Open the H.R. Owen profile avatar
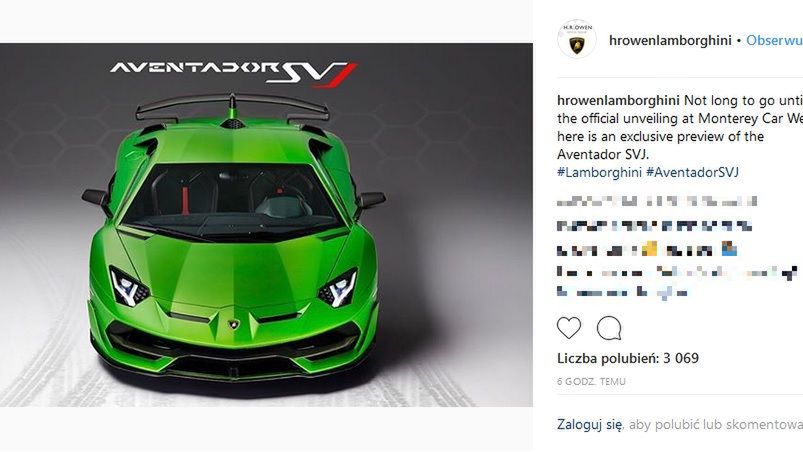Viewport: 803px width, 452px height. (x=577, y=39)
